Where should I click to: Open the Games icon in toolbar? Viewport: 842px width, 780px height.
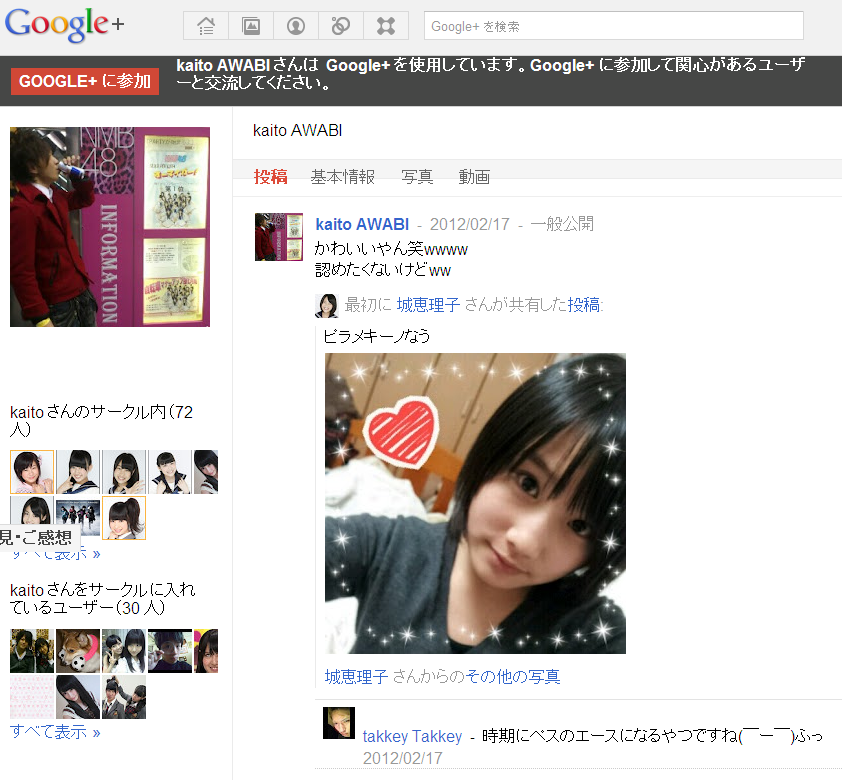pyautogui.click(x=386, y=26)
